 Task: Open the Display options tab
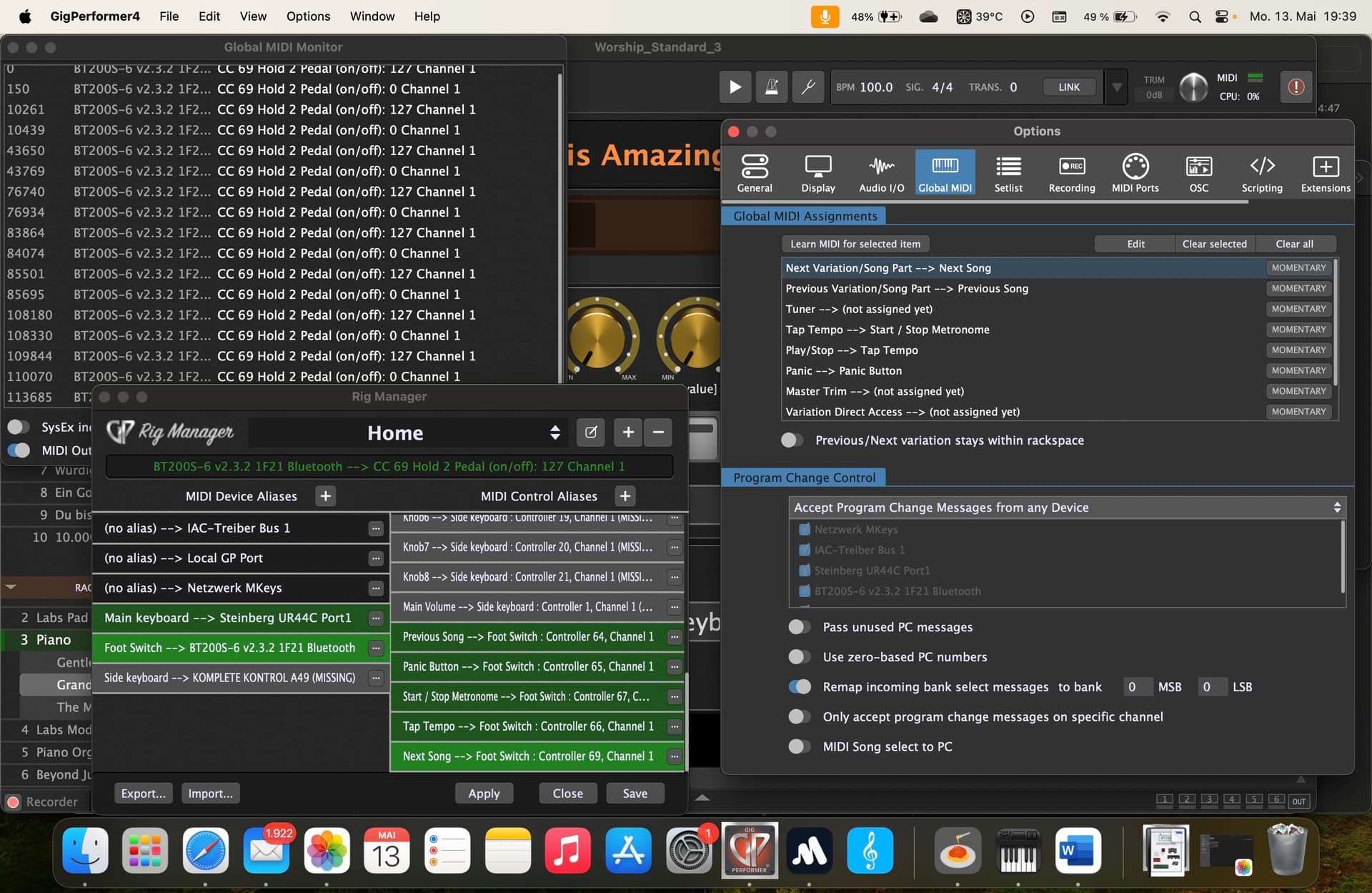click(x=818, y=173)
